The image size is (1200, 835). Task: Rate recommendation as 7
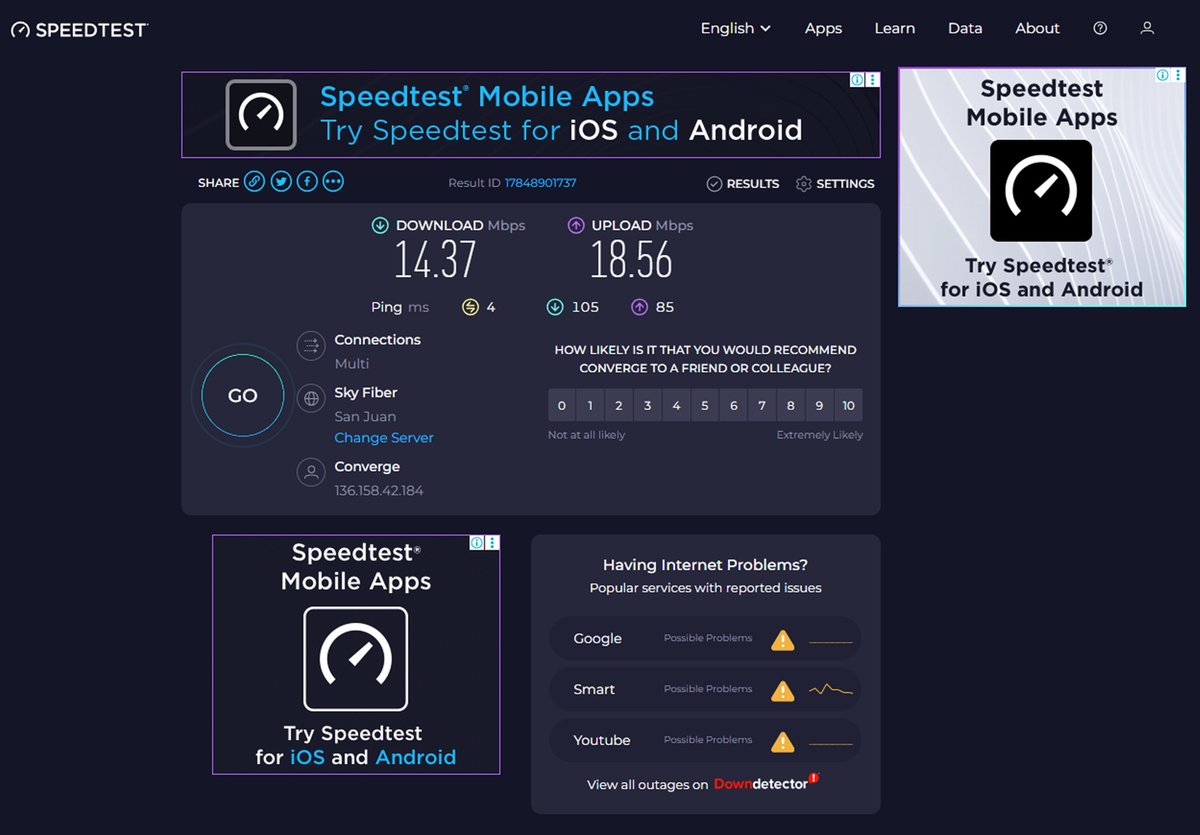[x=762, y=405]
